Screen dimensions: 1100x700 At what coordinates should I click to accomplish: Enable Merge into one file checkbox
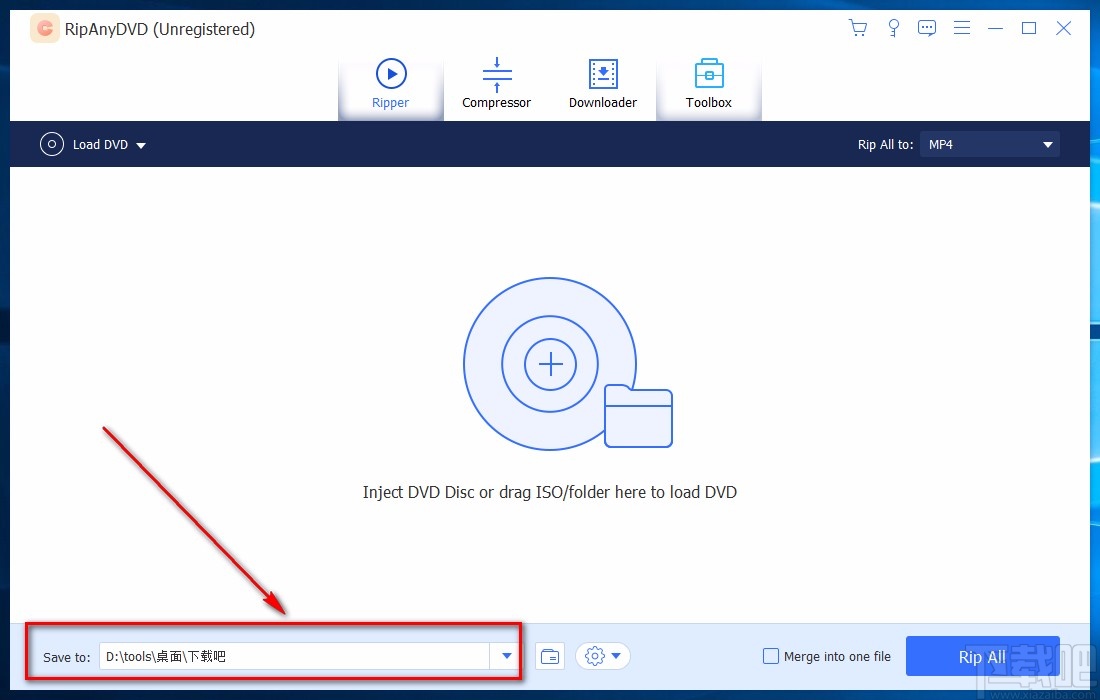[770, 657]
